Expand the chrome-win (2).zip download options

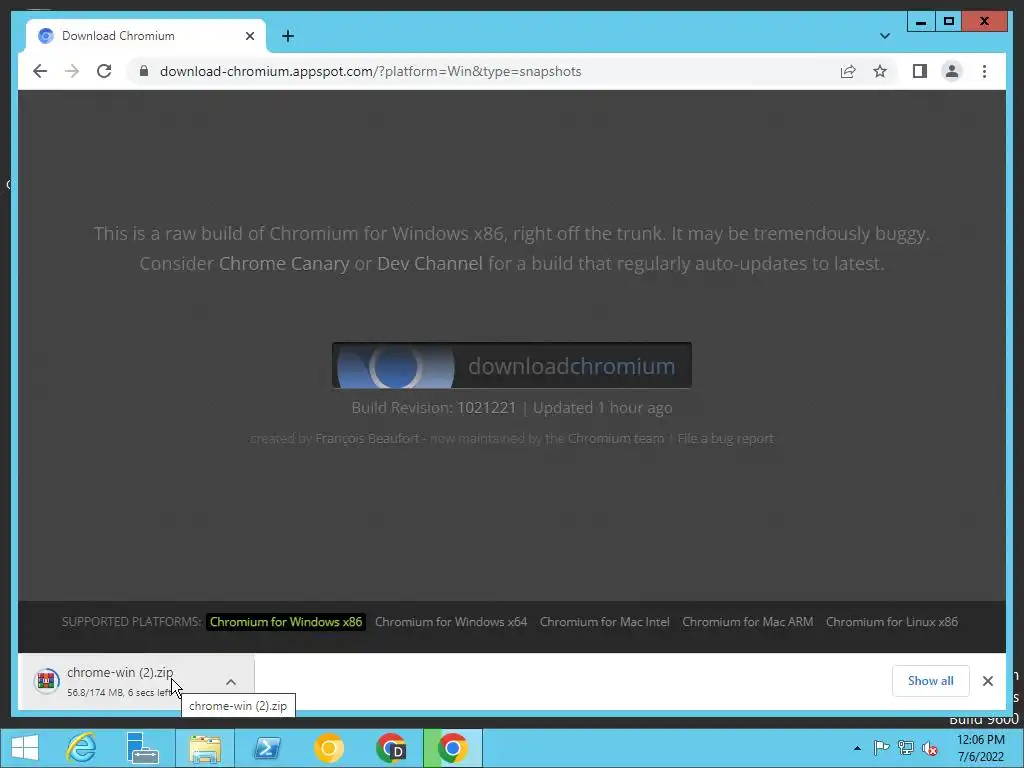pos(231,682)
